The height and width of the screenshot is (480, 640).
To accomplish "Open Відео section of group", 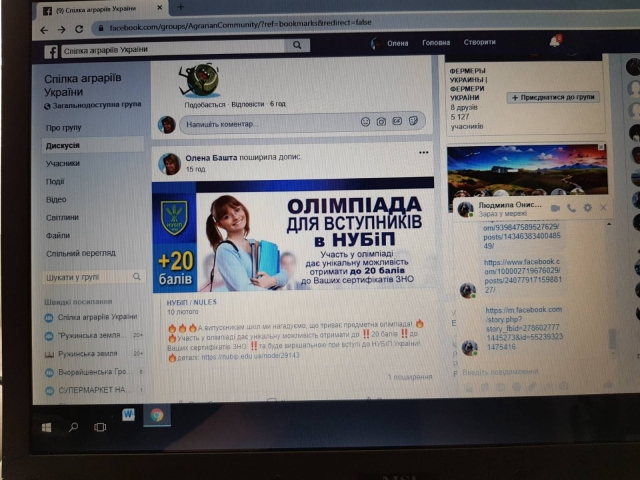I will (x=56, y=199).
